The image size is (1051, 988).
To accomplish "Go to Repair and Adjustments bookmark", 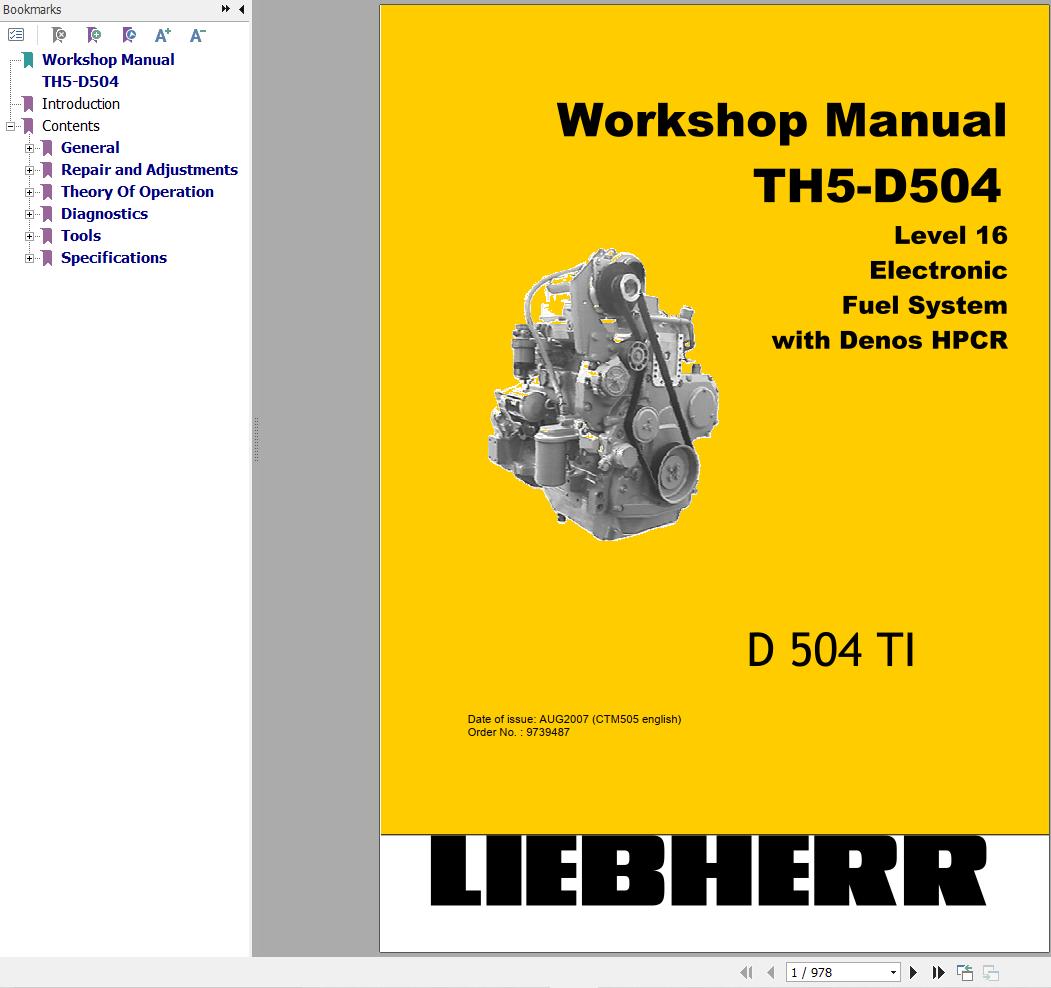I will pos(149,170).
